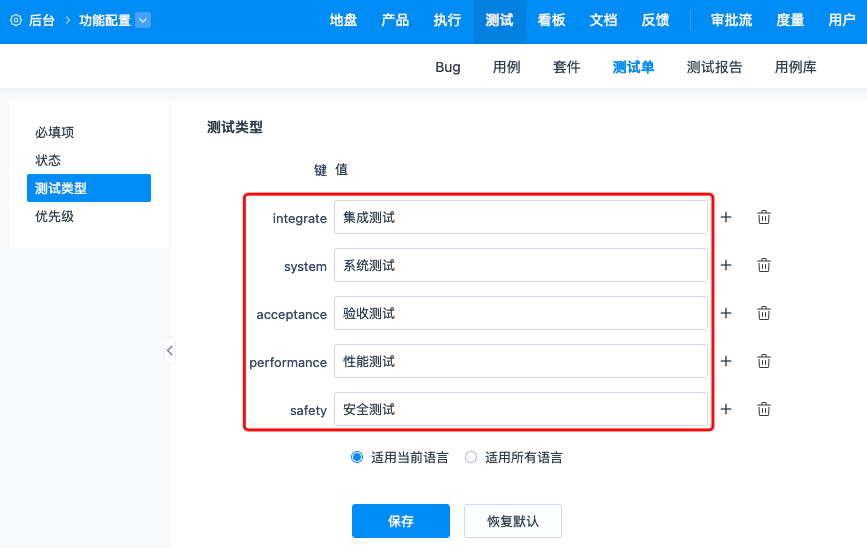Add a row after the performance entry
The height and width of the screenshot is (548, 867).
point(726,361)
